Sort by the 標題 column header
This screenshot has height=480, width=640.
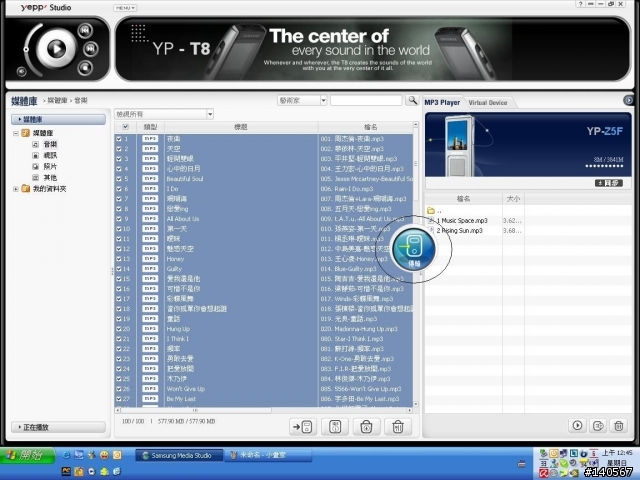[x=241, y=127]
